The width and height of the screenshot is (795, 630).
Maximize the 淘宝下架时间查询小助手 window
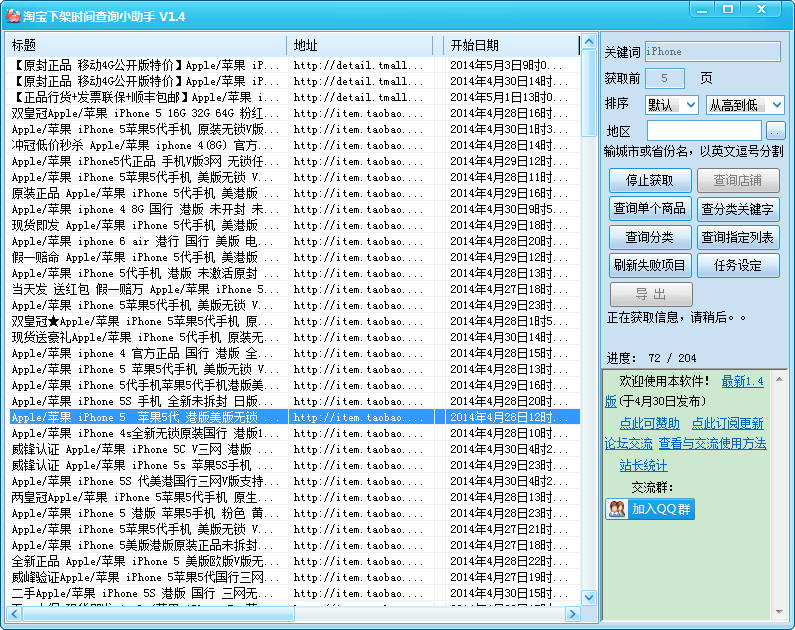tap(728, 10)
